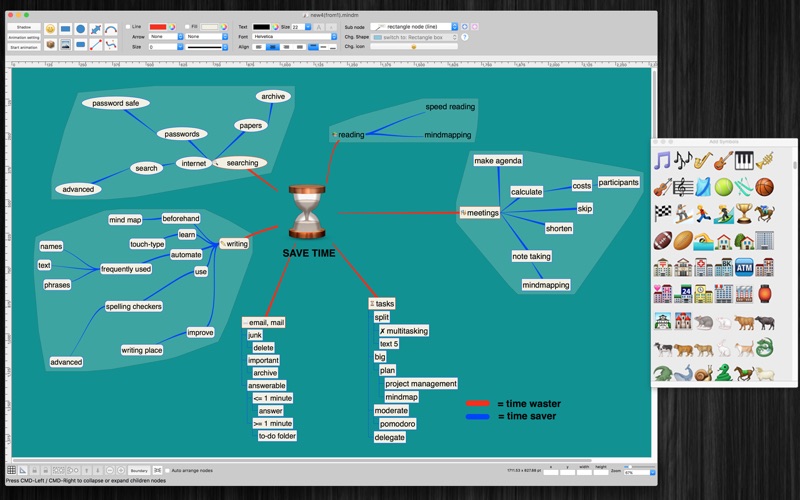Insert the cardboard box clipart icon

pos(50,45)
